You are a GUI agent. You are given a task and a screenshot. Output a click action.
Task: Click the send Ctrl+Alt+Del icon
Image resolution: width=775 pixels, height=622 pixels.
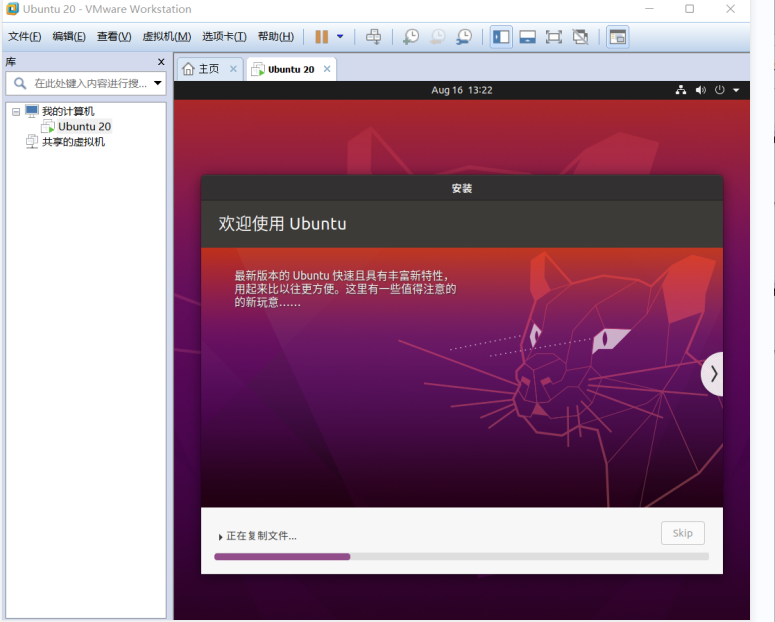373,37
